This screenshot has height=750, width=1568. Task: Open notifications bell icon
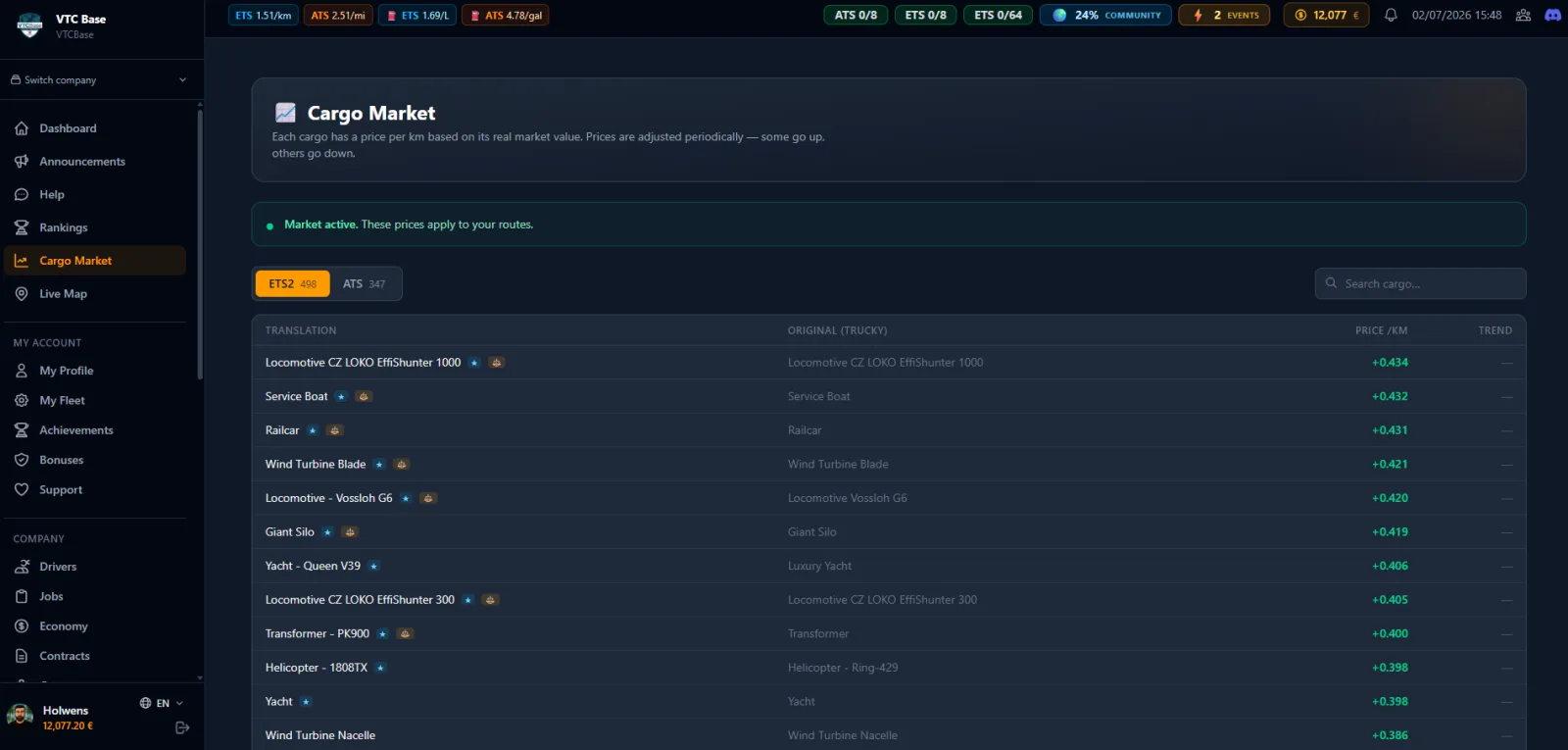1391,15
